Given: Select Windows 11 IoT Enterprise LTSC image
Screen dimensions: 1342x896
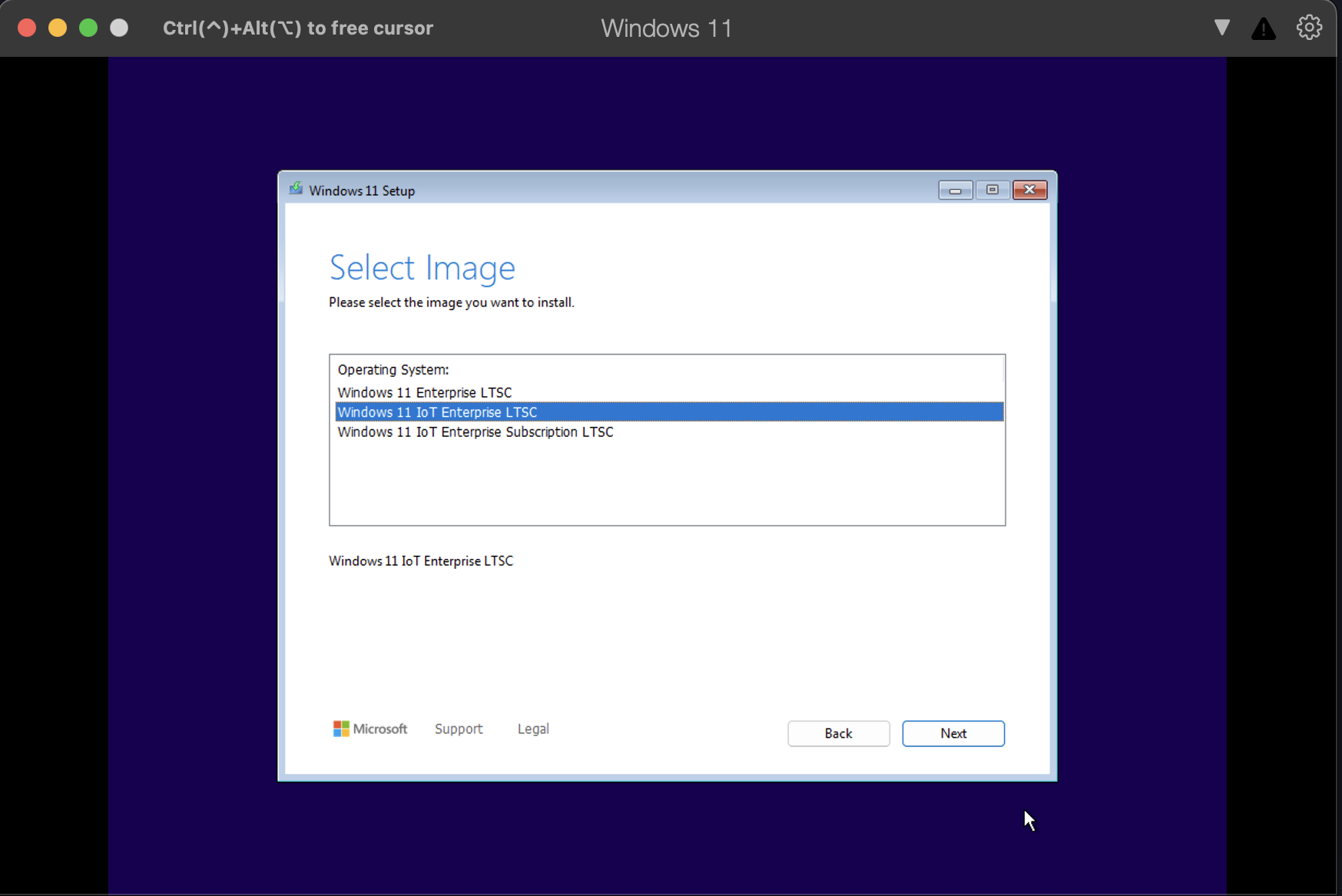Looking at the screenshot, I should pyautogui.click(x=669, y=412).
